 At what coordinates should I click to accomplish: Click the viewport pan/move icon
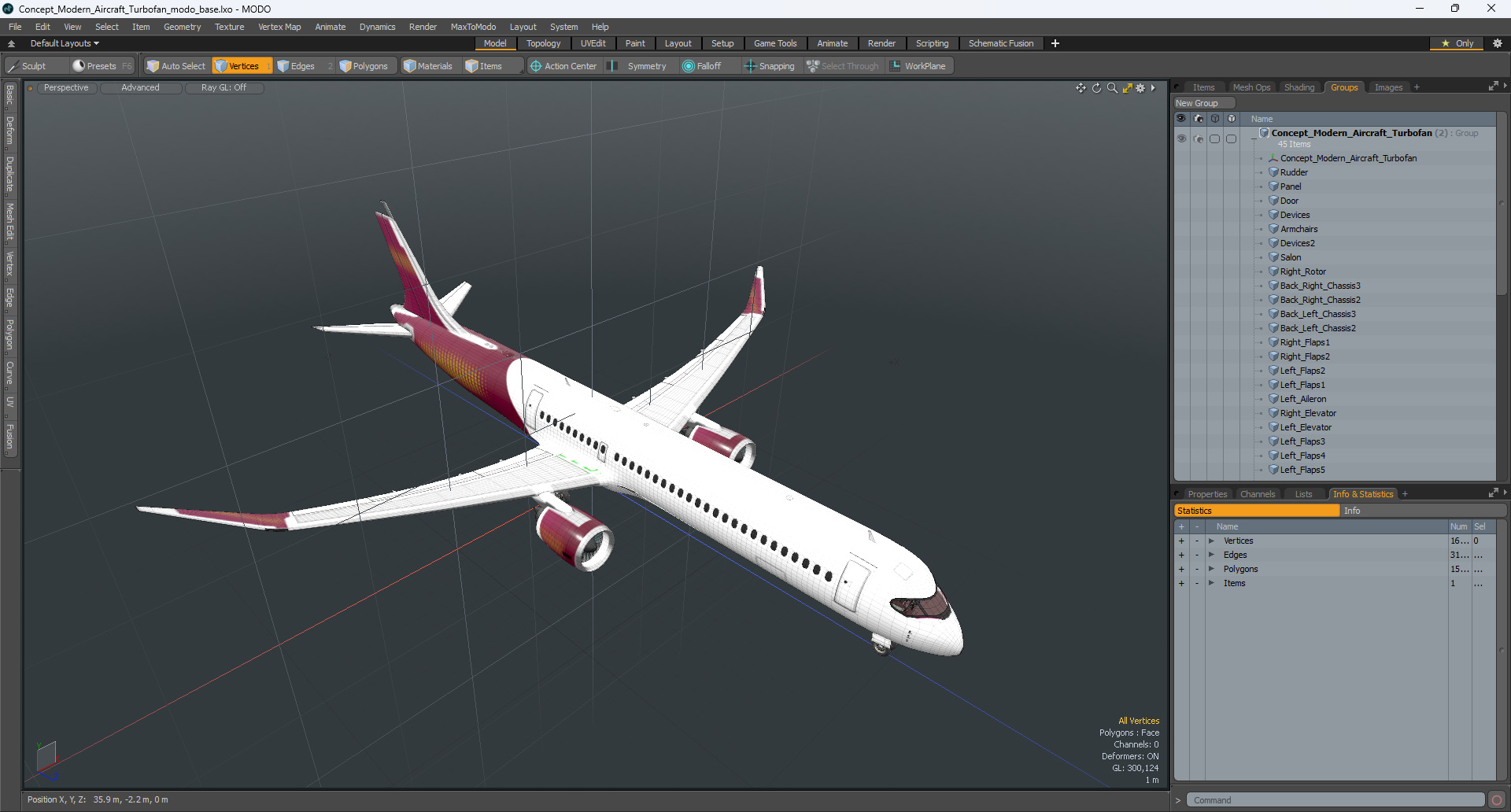[x=1081, y=88]
